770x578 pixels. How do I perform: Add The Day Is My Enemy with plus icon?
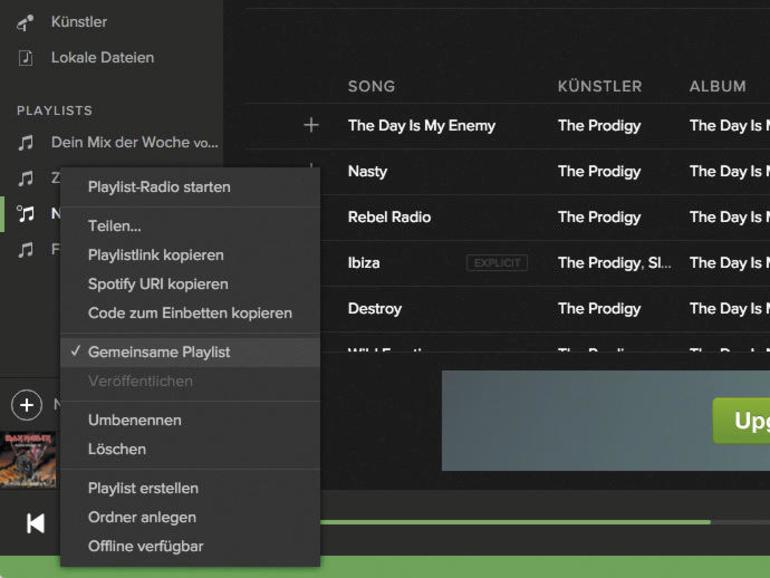click(311, 125)
